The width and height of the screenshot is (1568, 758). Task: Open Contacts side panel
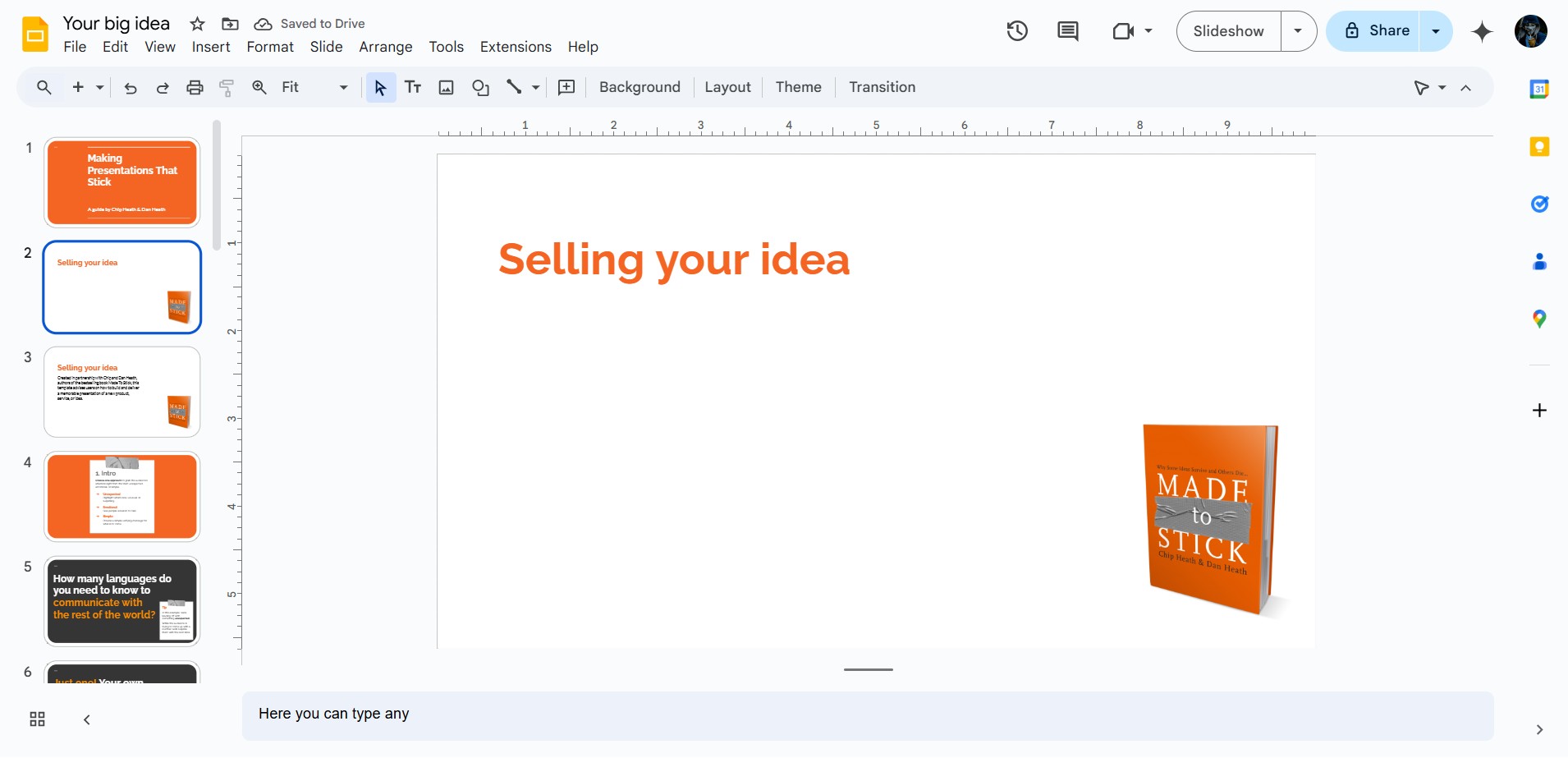(x=1539, y=262)
